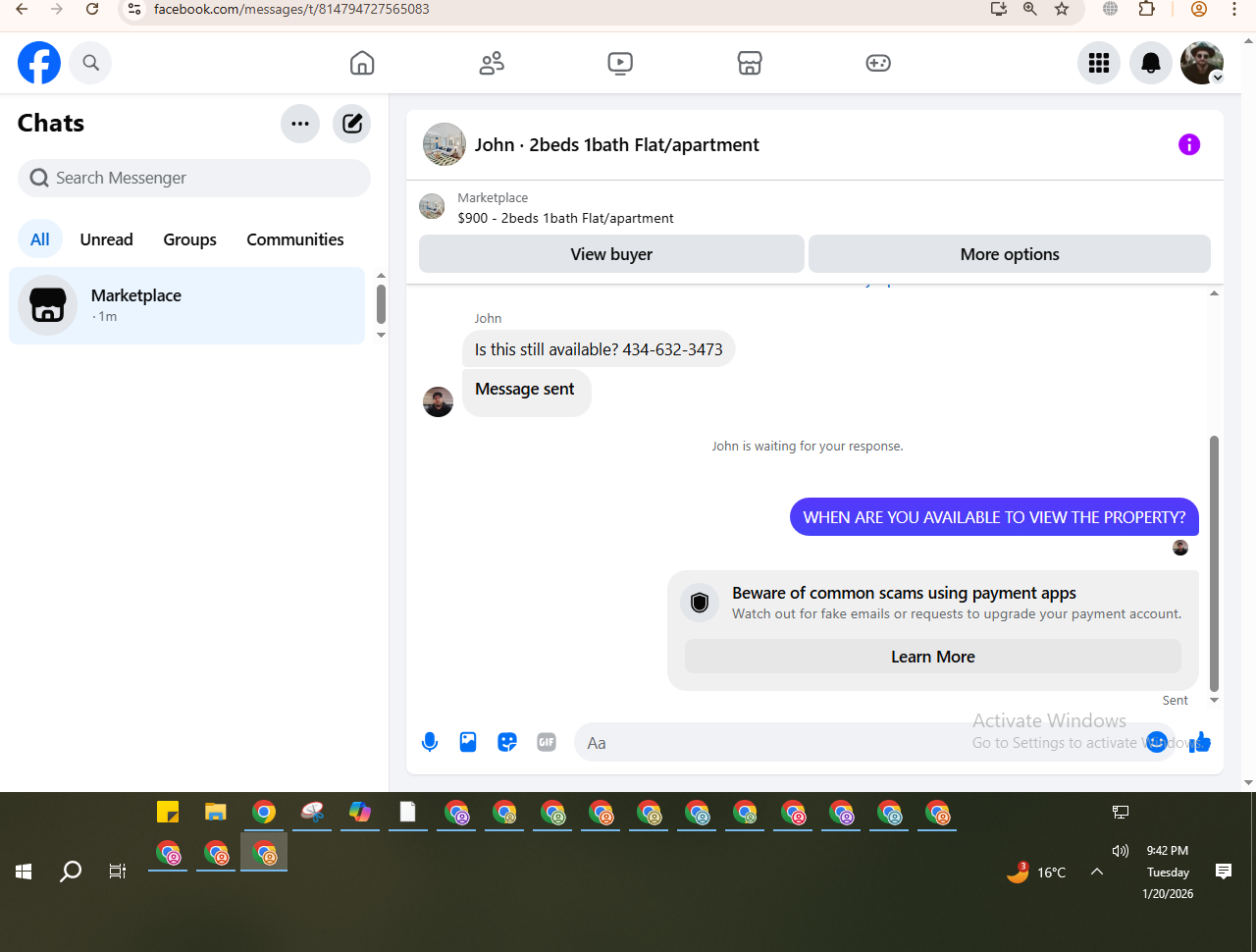The image size is (1256, 952).
Task: Open the Notifications bell
Action: coord(1151,63)
